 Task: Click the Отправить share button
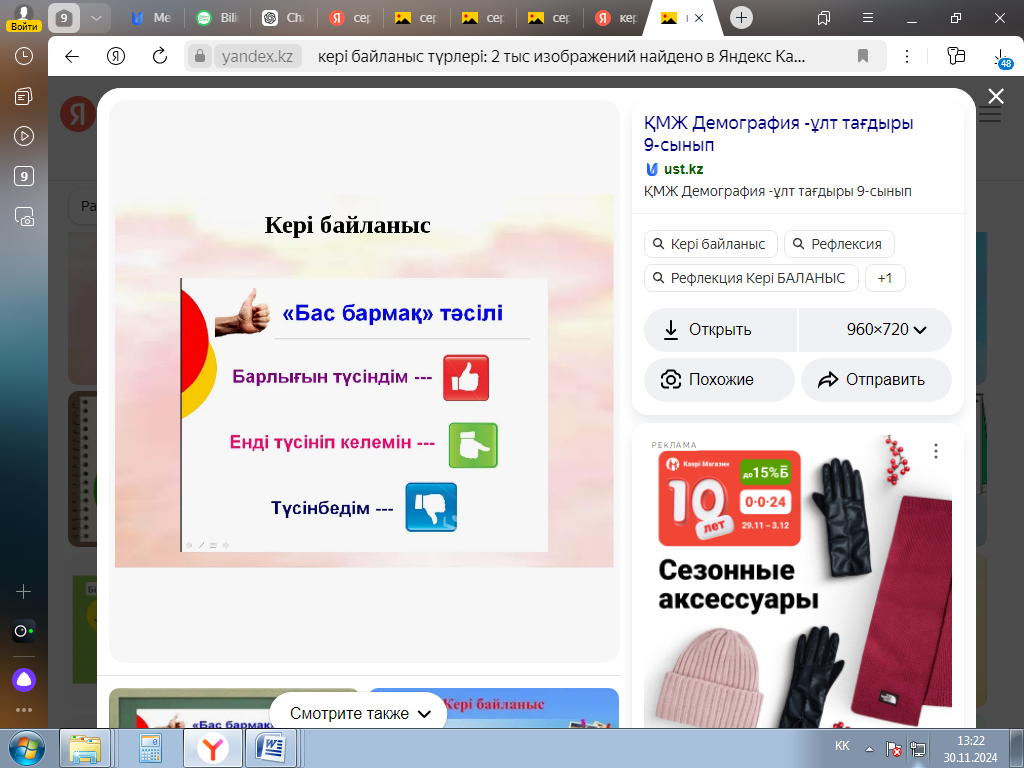[876, 379]
